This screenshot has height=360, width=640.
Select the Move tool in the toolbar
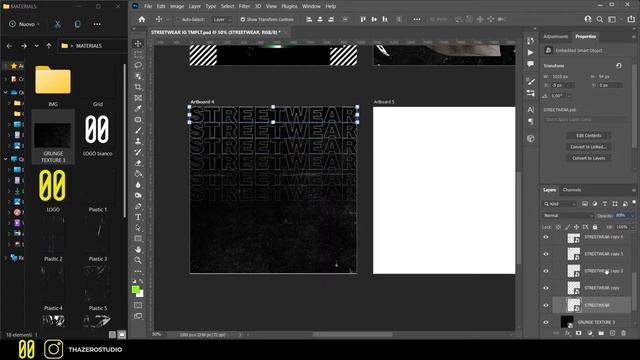coord(138,44)
